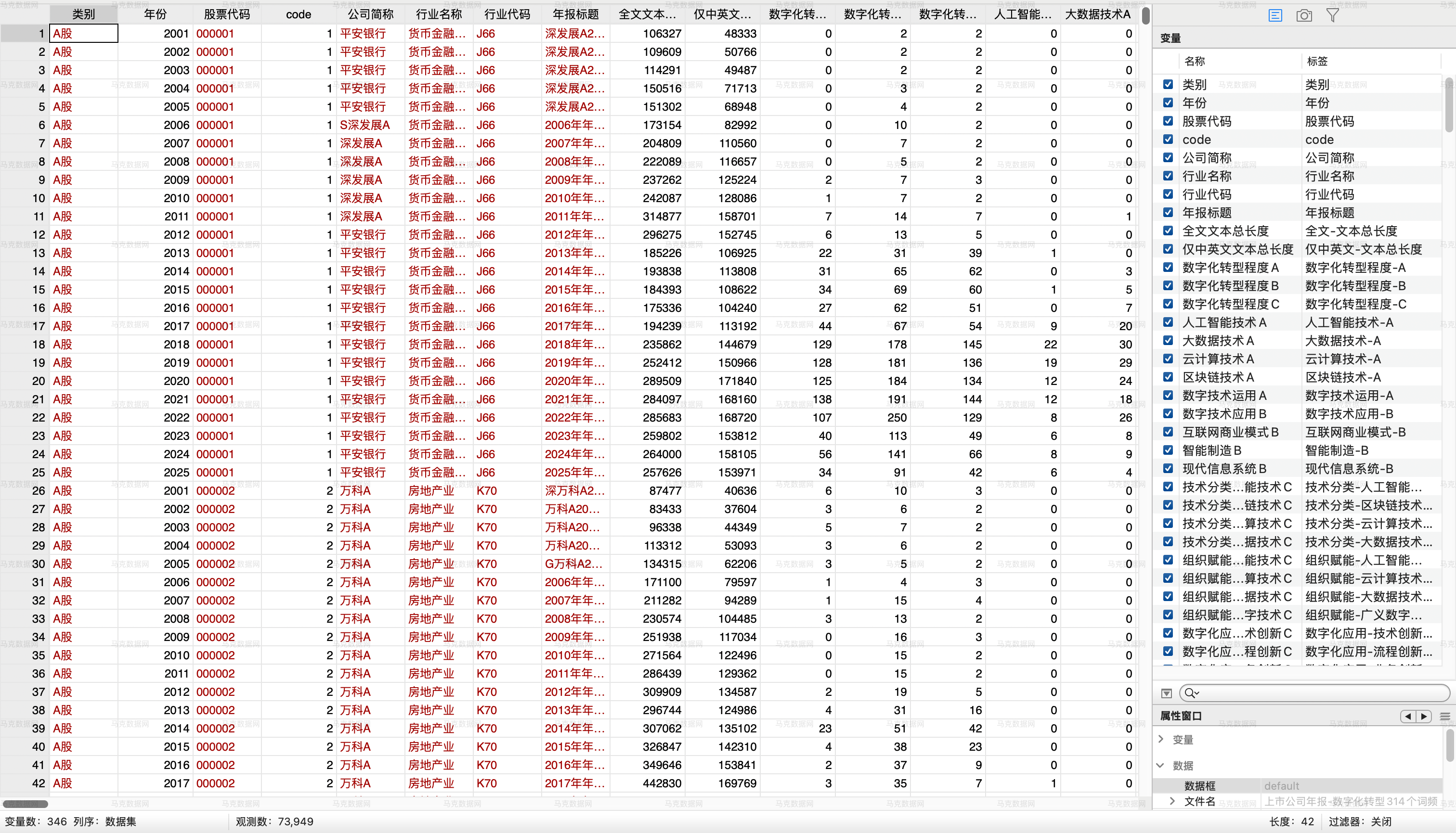The width and height of the screenshot is (1456, 833).
Task: Toggle the code variable checkbox
Action: [1168, 140]
